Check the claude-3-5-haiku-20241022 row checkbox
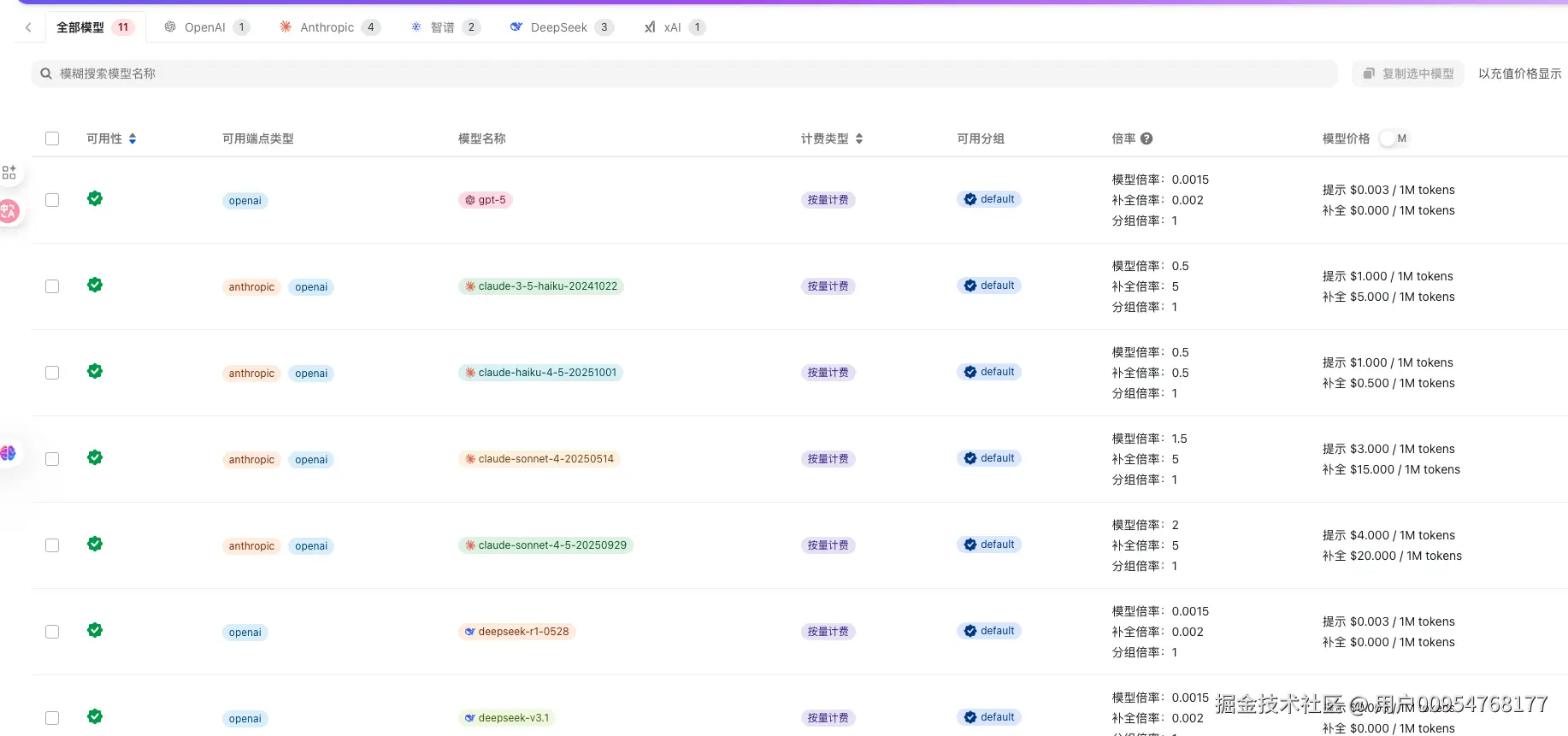1568x736 pixels. (52, 286)
